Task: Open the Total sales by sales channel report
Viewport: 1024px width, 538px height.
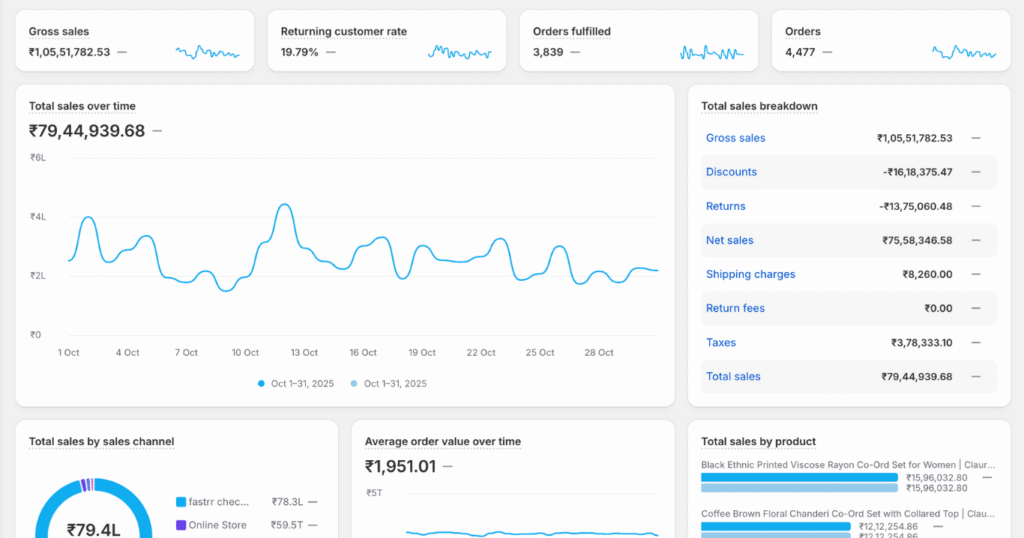Action: 101,441
